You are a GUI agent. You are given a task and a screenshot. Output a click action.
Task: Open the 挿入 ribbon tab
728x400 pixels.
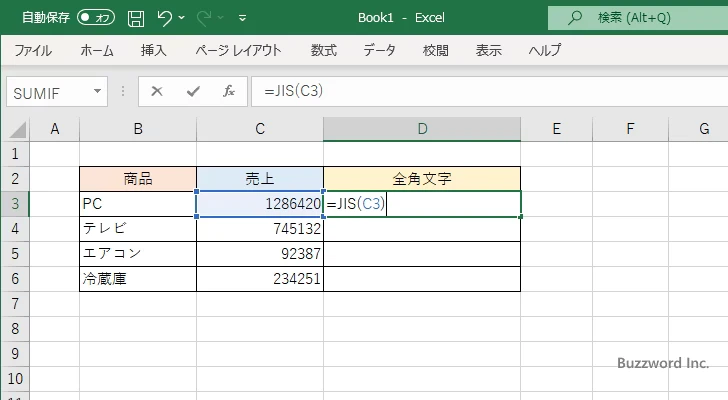click(x=154, y=50)
